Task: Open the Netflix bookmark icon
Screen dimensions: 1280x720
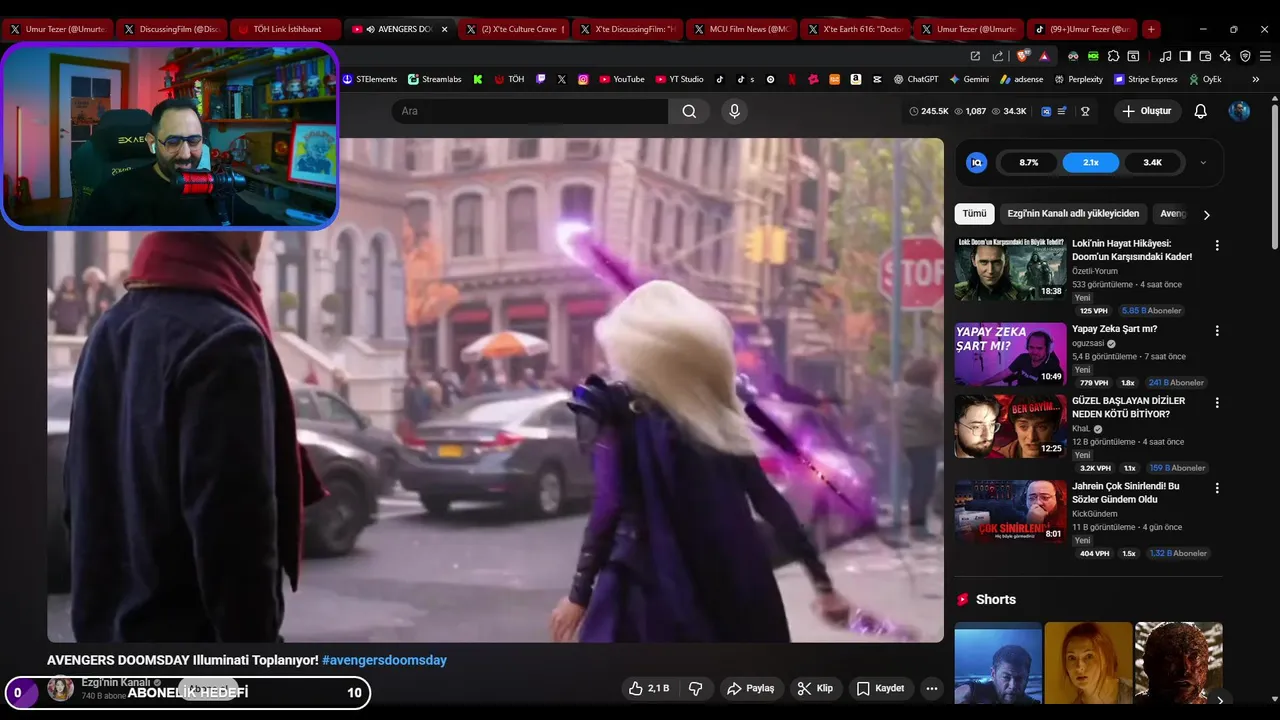Action: (792, 79)
